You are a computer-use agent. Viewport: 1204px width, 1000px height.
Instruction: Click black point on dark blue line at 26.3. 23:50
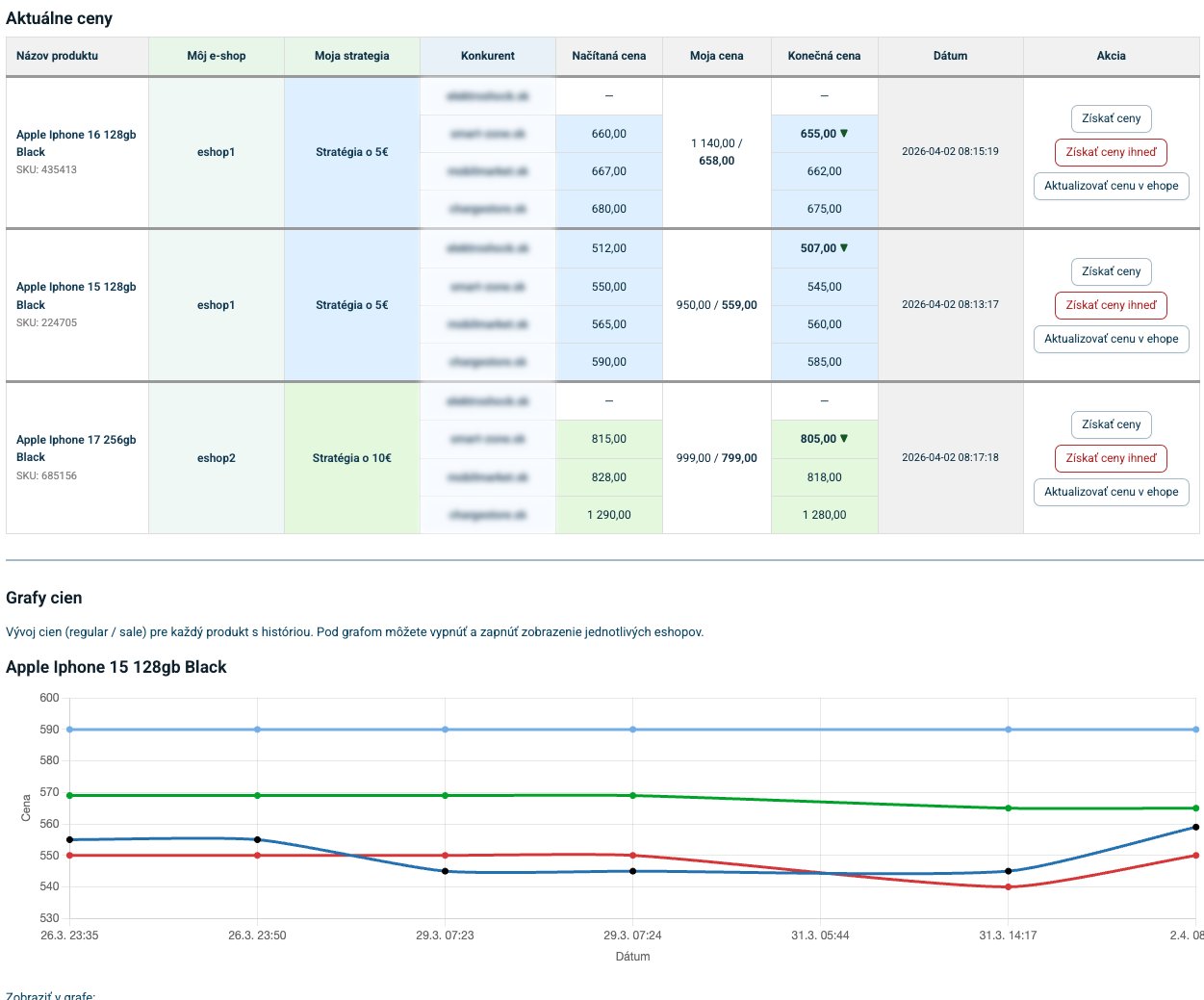(x=257, y=839)
